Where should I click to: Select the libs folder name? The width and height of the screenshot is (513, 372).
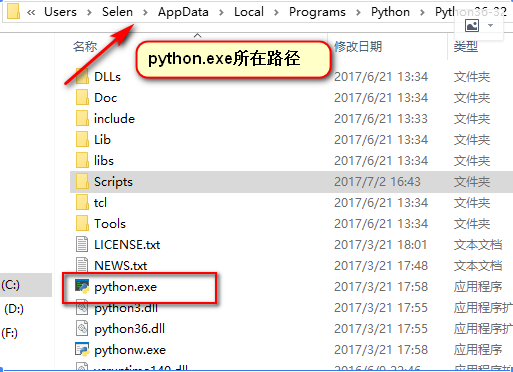(x=104, y=161)
